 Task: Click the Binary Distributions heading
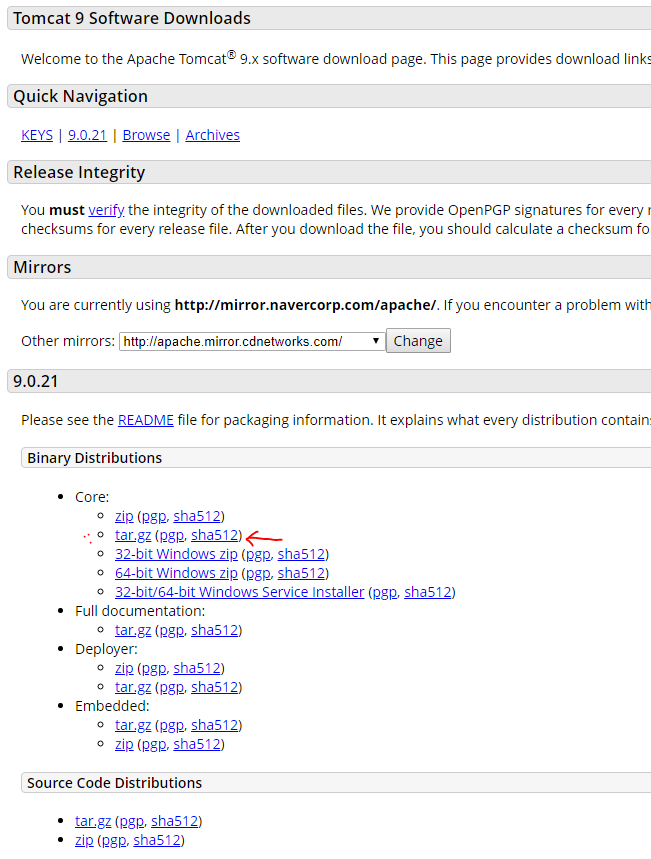pos(95,458)
